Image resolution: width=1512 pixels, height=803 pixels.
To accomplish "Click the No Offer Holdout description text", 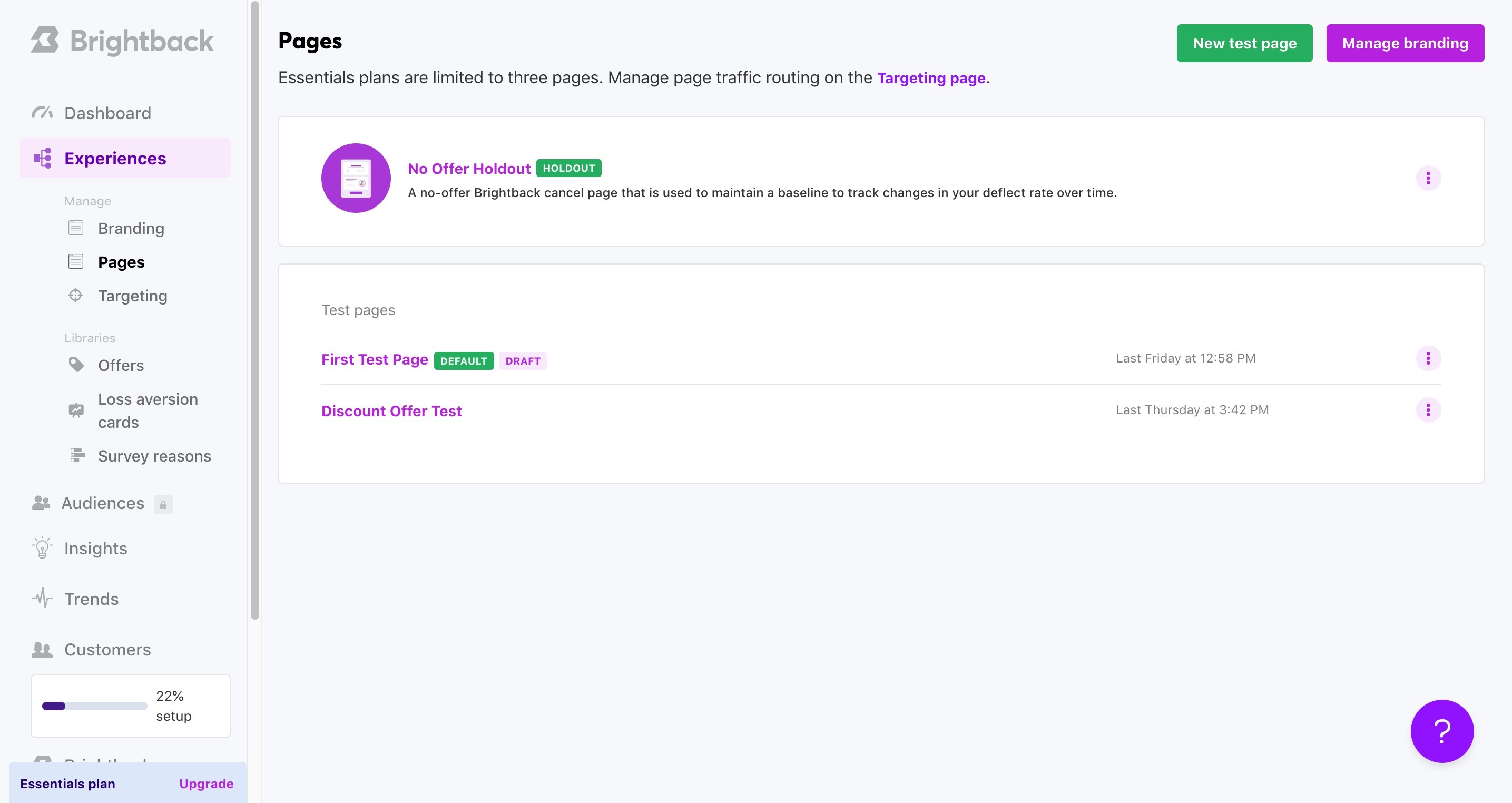I will coord(762,192).
